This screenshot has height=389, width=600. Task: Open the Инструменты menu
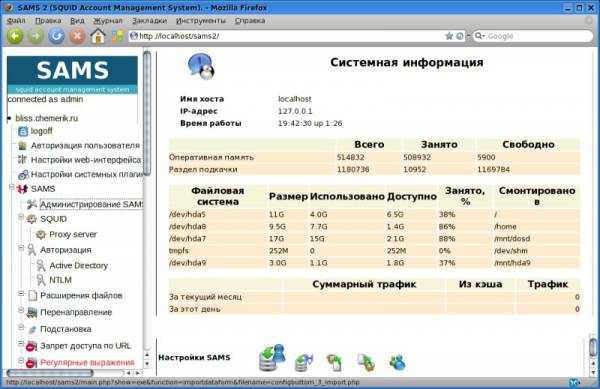tap(201, 21)
